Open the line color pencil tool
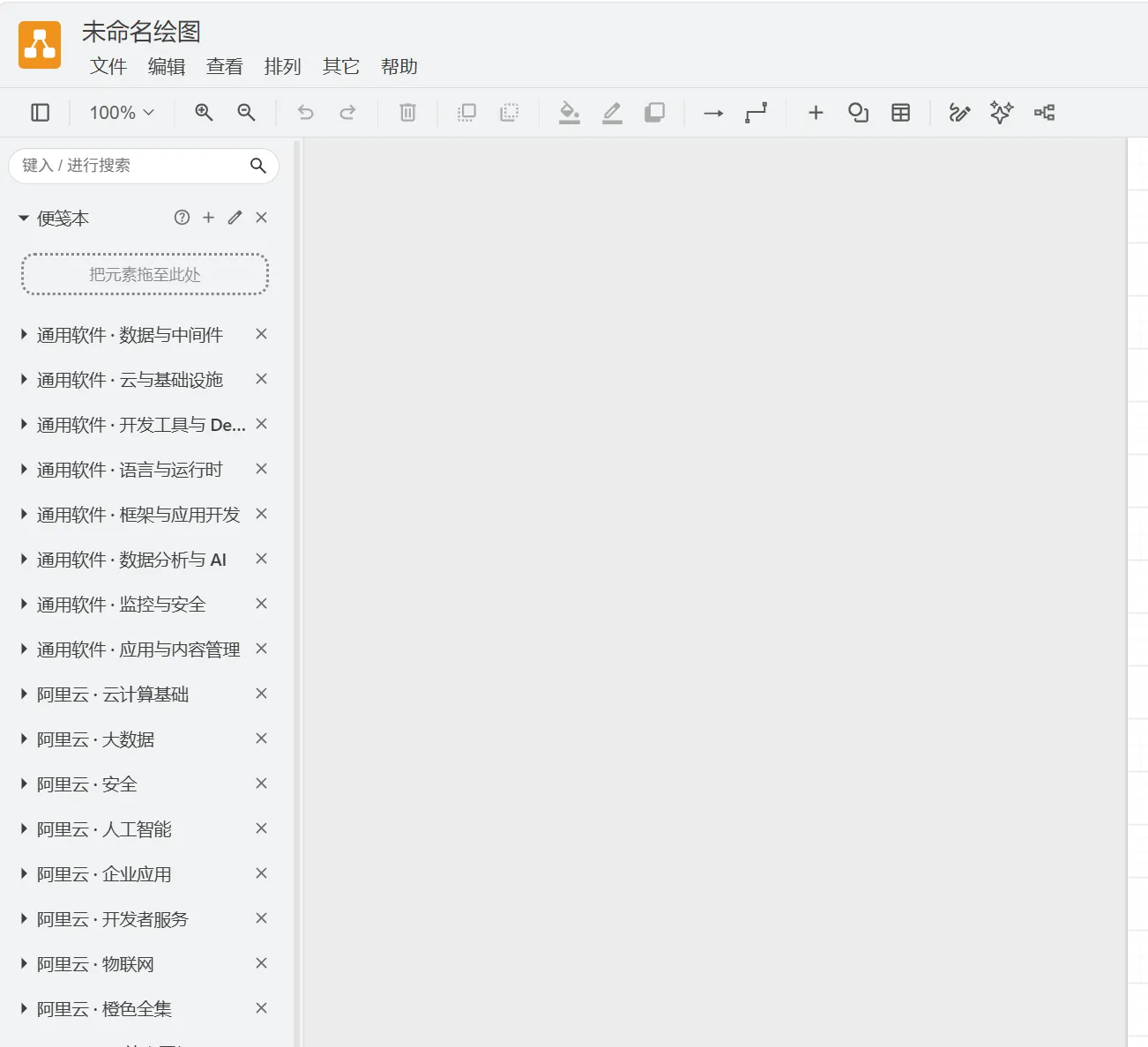This screenshot has height=1047, width=1148. pos(612,112)
